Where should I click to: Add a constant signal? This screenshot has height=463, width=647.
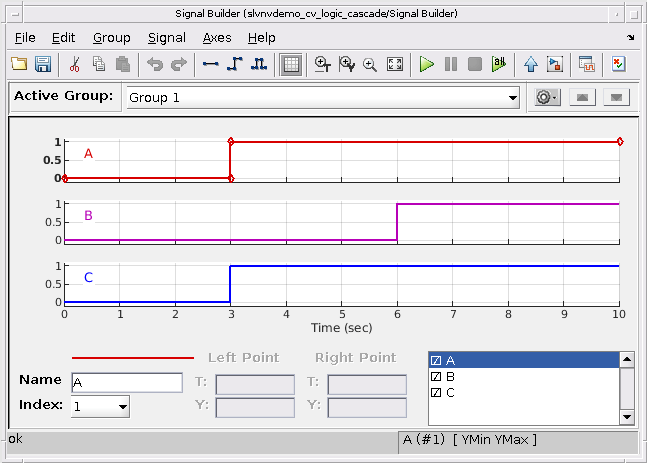tap(210, 64)
